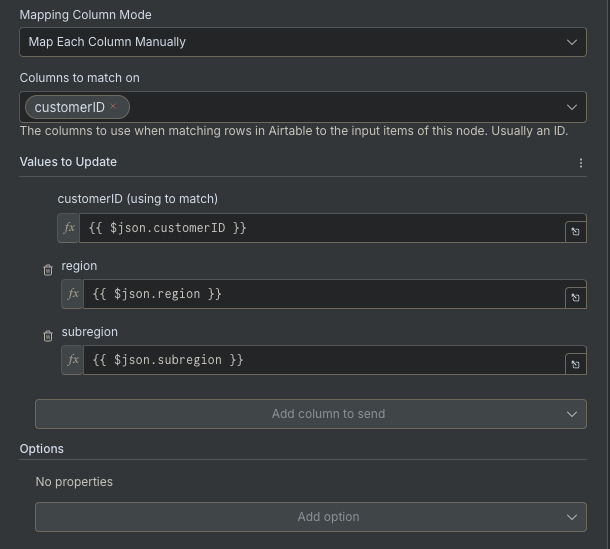
Task: Click the fx icon for region
Action: point(72,294)
